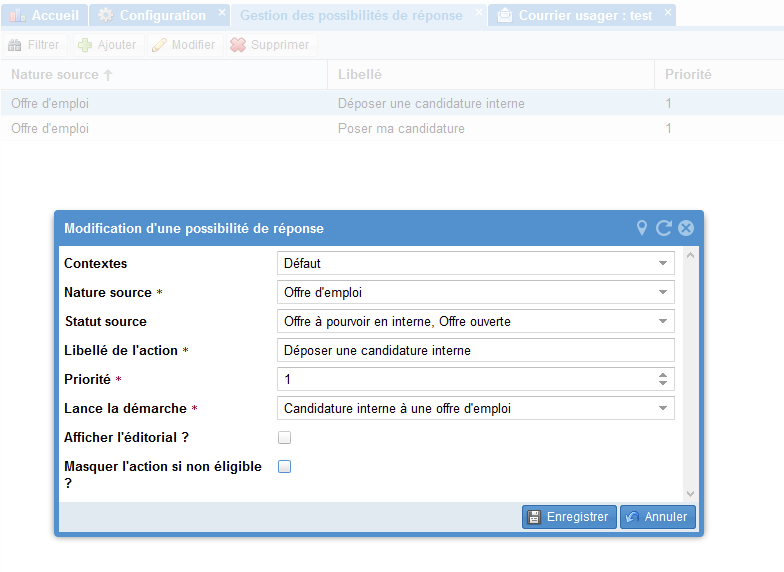Click the pin icon in dialog header
The width and height of the screenshot is (784, 572).
tap(642, 228)
